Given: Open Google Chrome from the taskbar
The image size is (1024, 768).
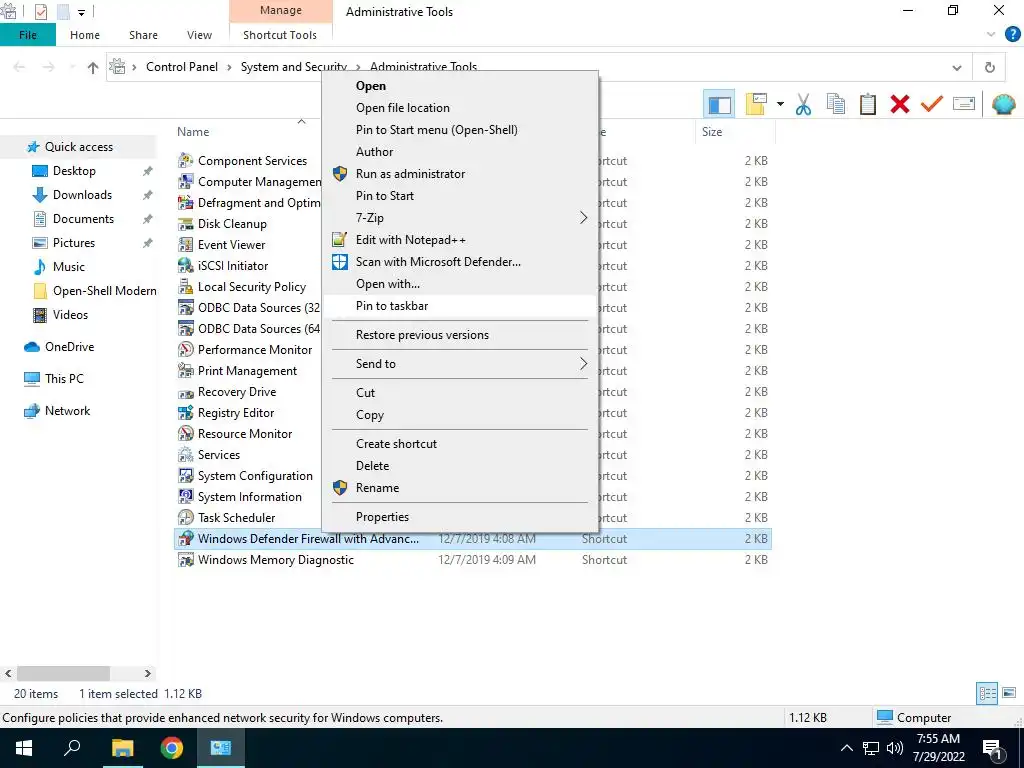Looking at the screenshot, I should point(171,748).
